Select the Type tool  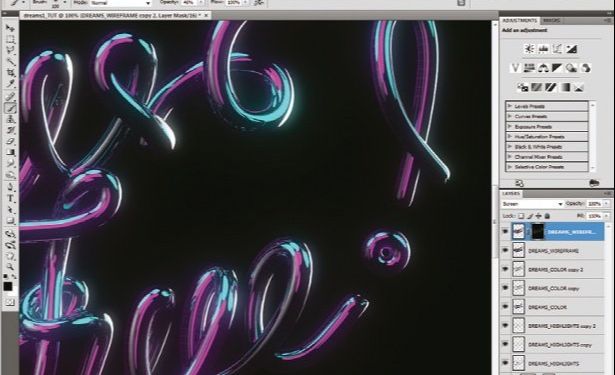10,199
